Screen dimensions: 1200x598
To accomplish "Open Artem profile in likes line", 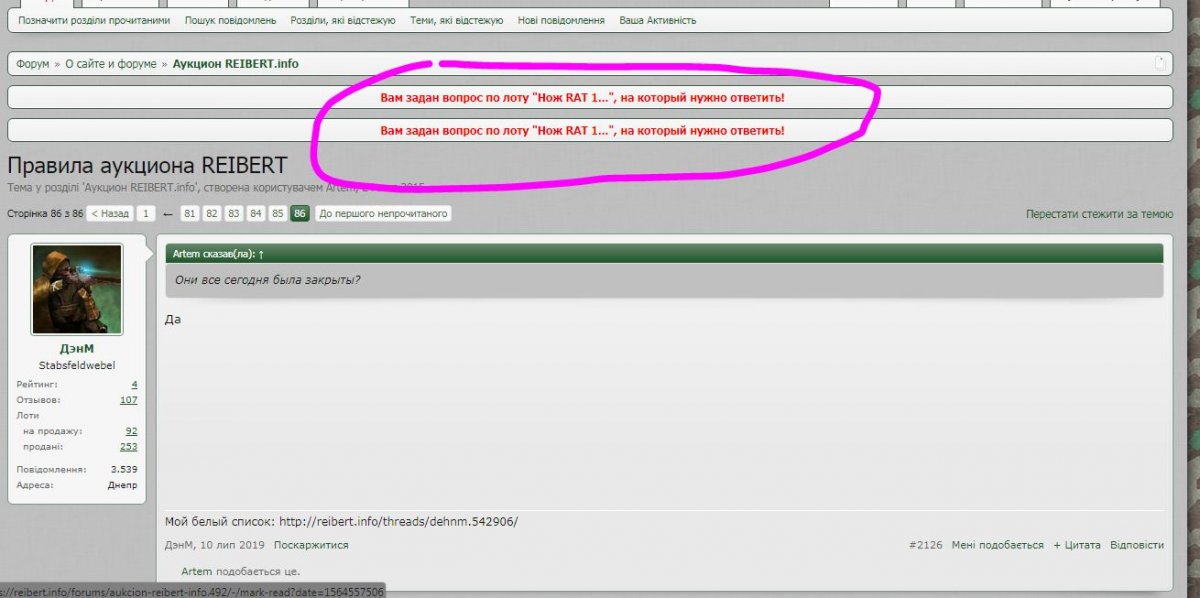I will [x=197, y=571].
